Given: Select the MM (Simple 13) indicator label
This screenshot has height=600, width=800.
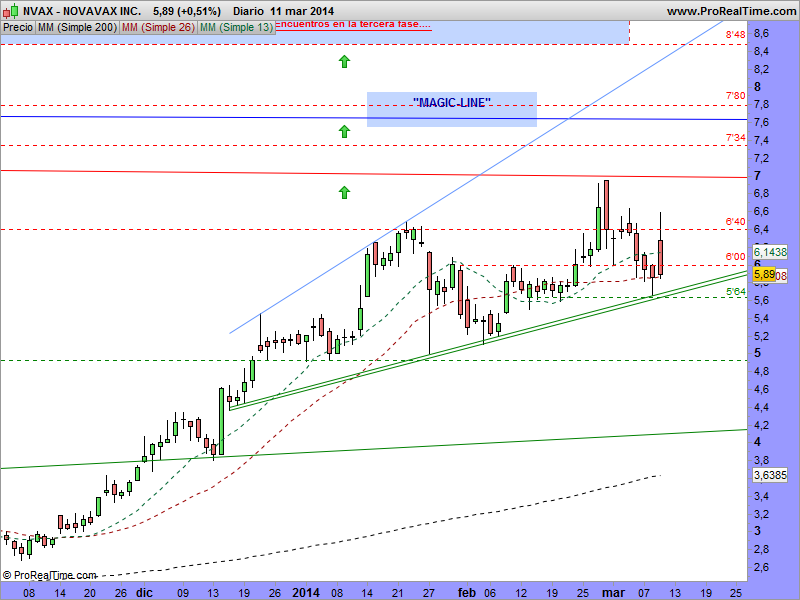Looking at the screenshot, I should pos(236,28).
